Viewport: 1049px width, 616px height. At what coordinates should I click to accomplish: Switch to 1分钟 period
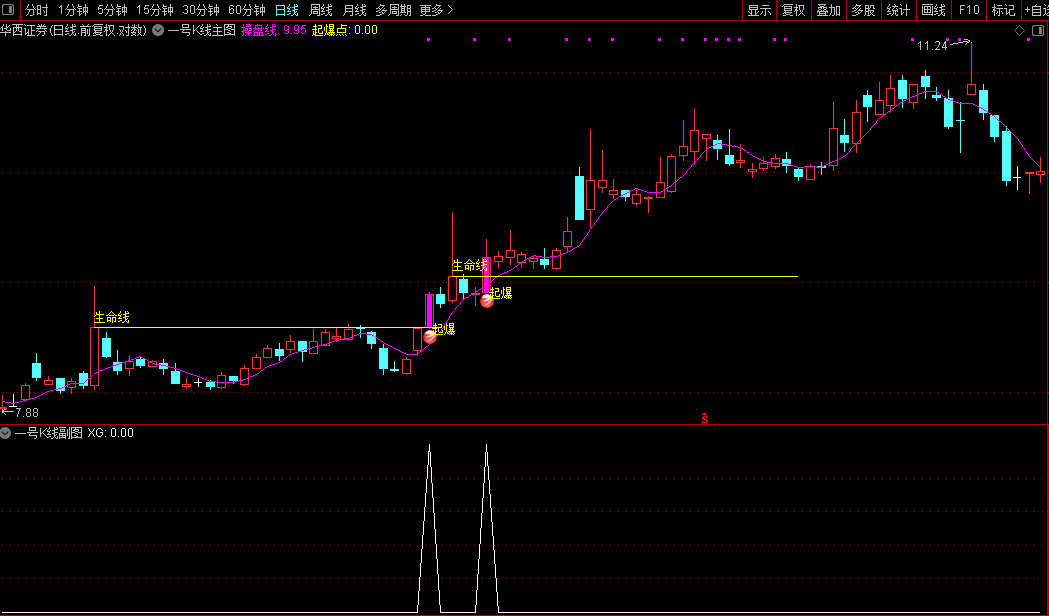(73, 10)
